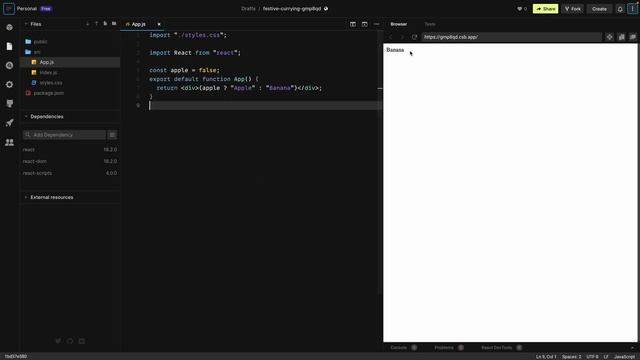Click the dependency list button beside search
Image resolution: width=640 pixels, height=360 pixels.
[x=112, y=135]
